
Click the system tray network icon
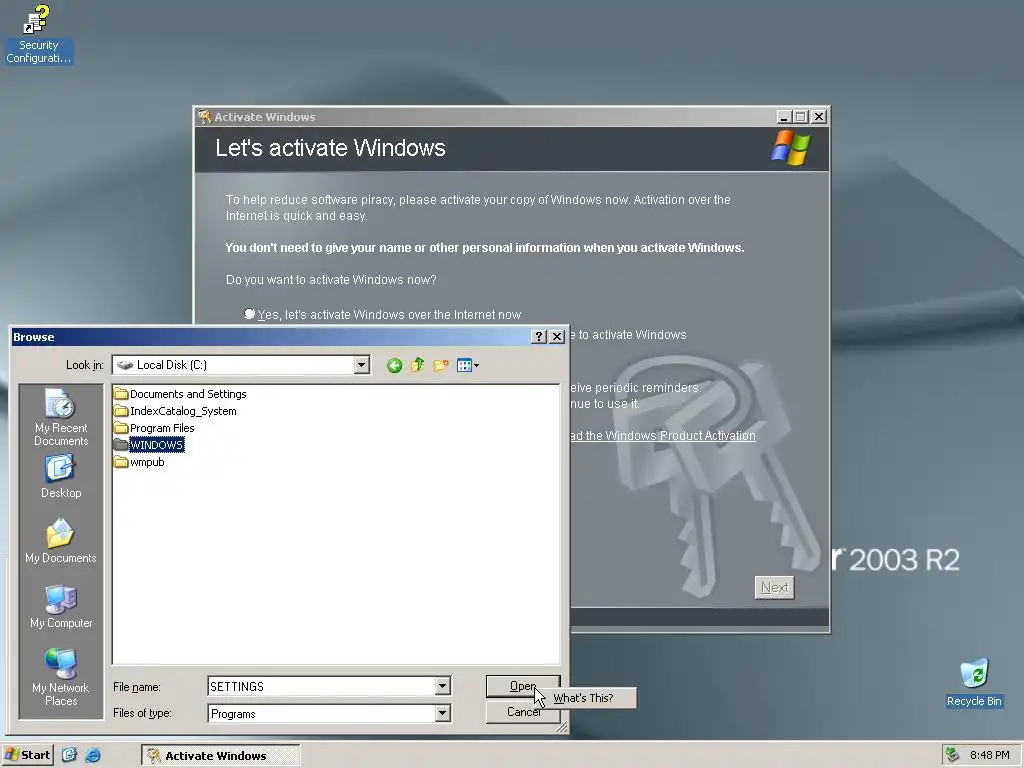[x=953, y=755]
